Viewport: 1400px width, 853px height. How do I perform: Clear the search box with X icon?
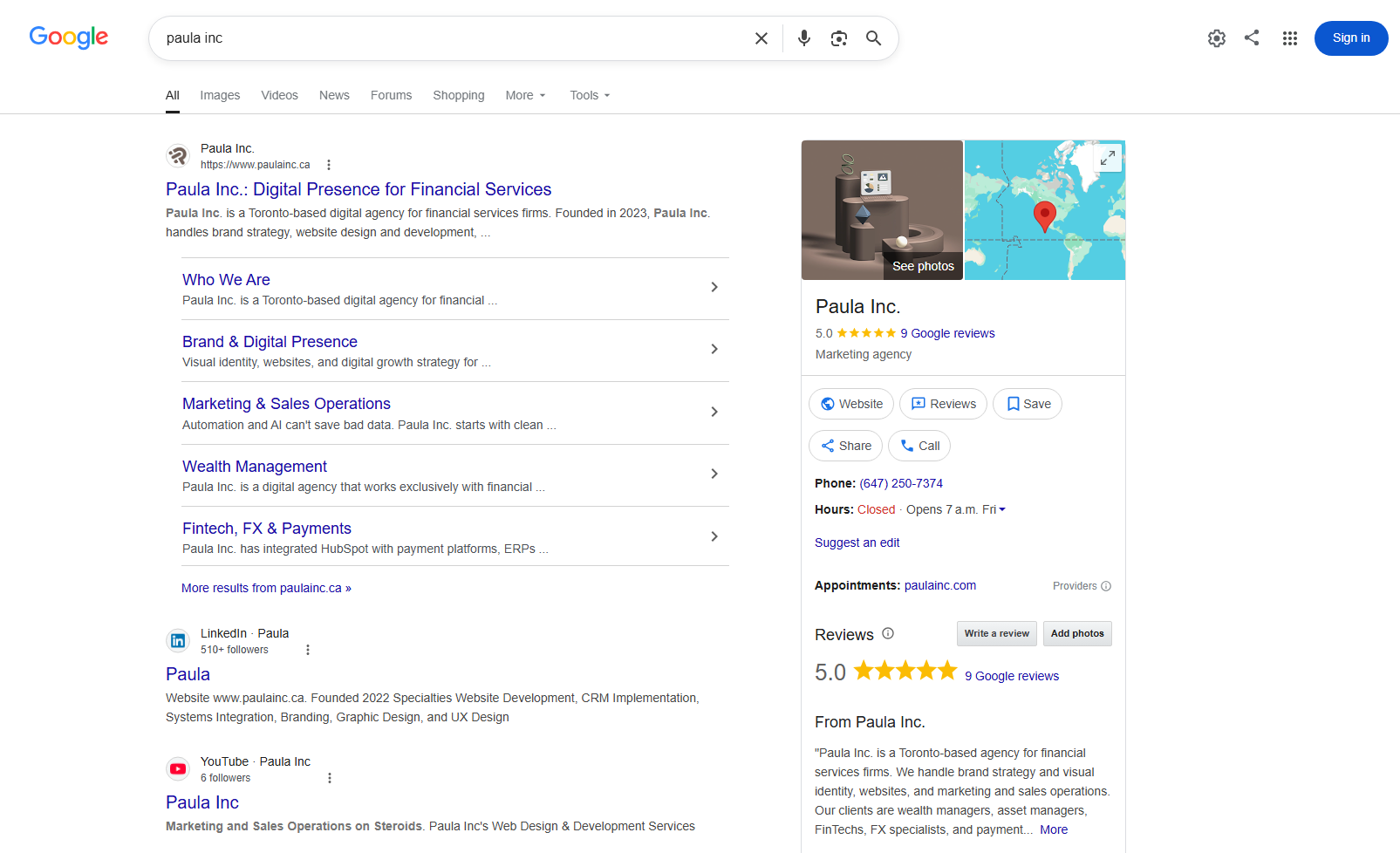point(761,38)
